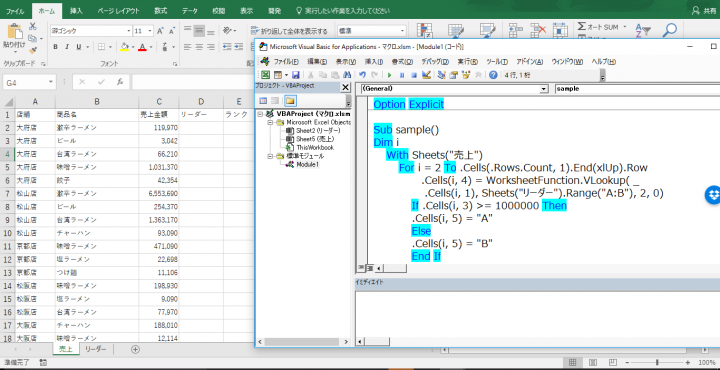Open the Name Box G4 dropdown
Viewport: 720px width, 370px height.
(51, 83)
